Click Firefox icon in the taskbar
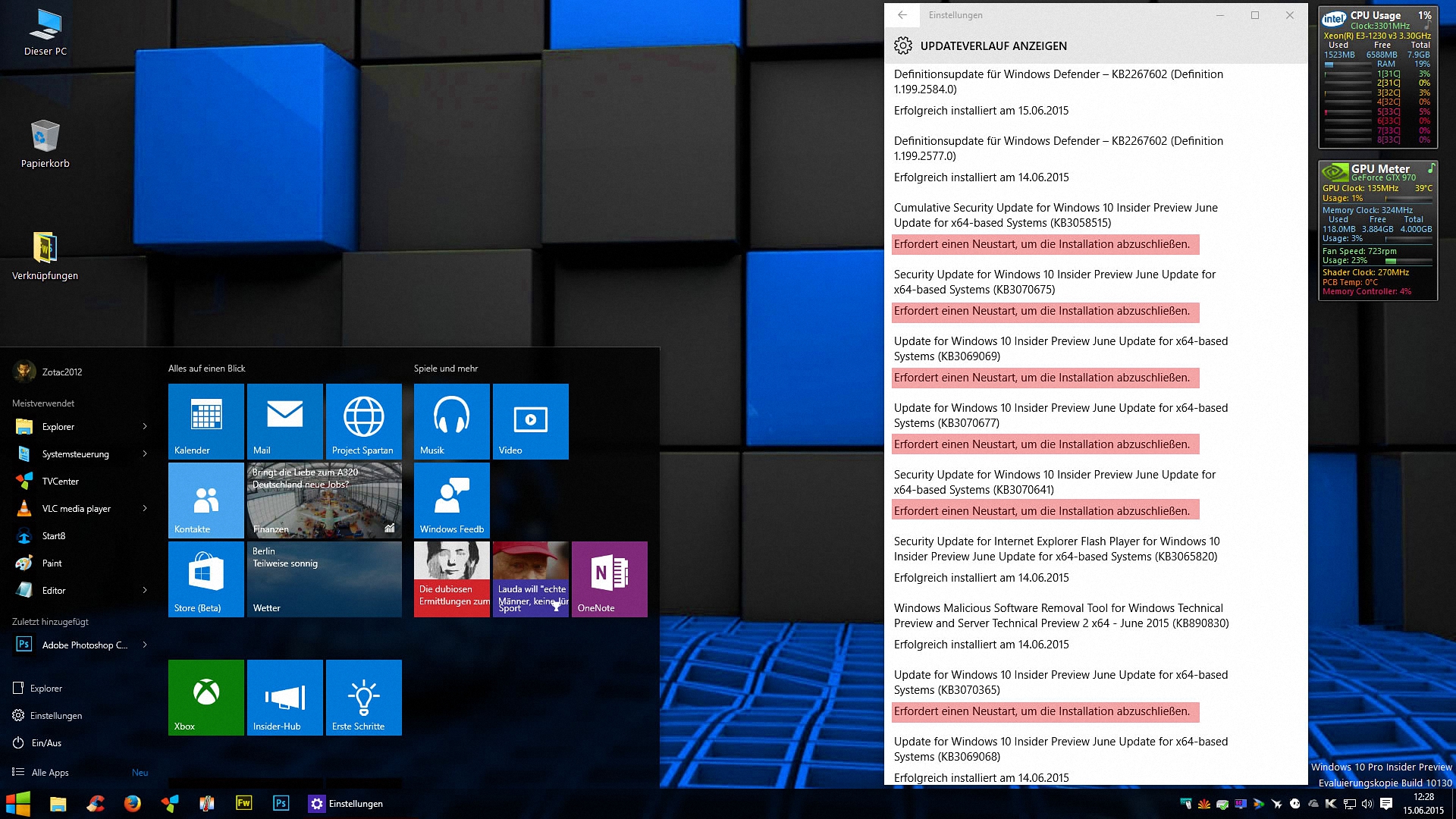This screenshot has height=819, width=1456. point(132,803)
